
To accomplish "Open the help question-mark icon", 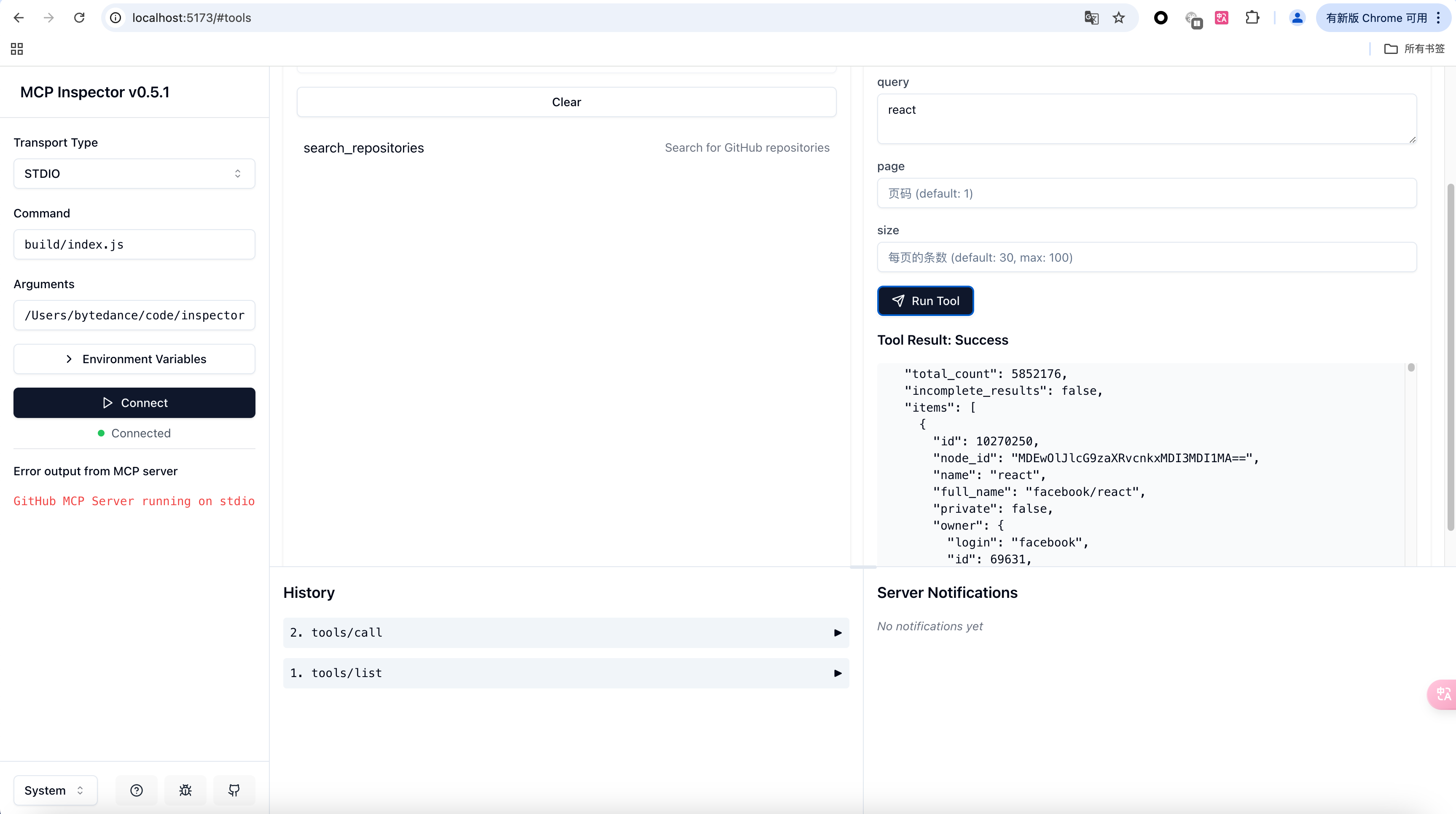I will [136, 790].
